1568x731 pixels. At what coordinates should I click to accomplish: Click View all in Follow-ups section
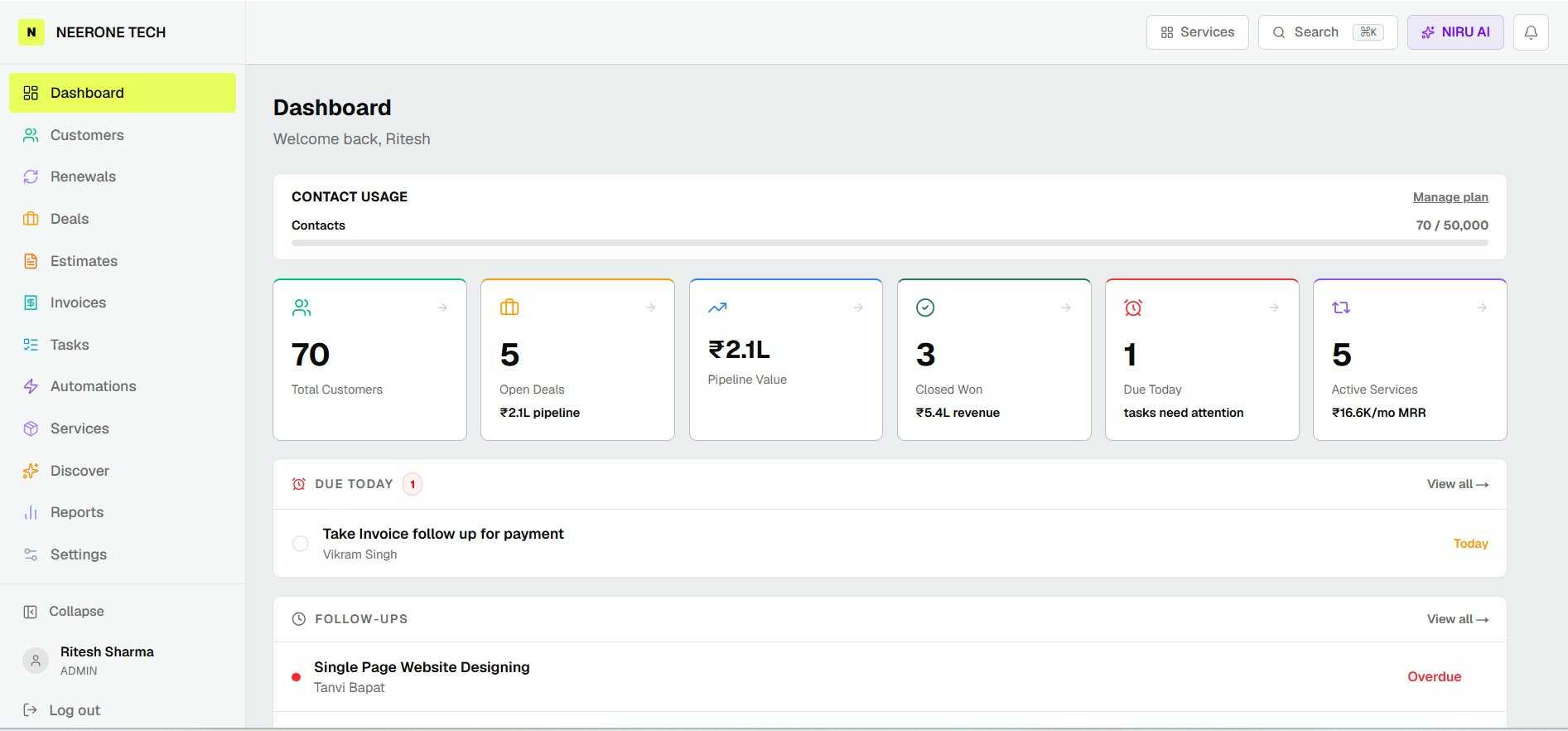pyautogui.click(x=1457, y=619)
